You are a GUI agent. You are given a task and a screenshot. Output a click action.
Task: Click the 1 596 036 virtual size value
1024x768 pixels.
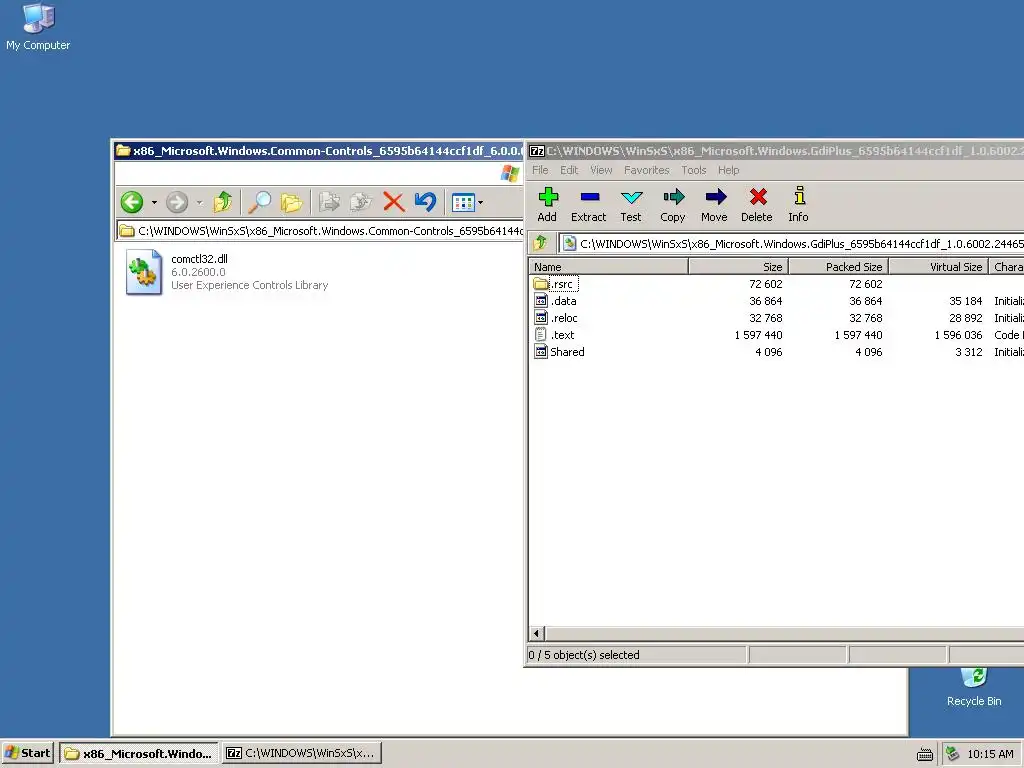click(958, 335)
